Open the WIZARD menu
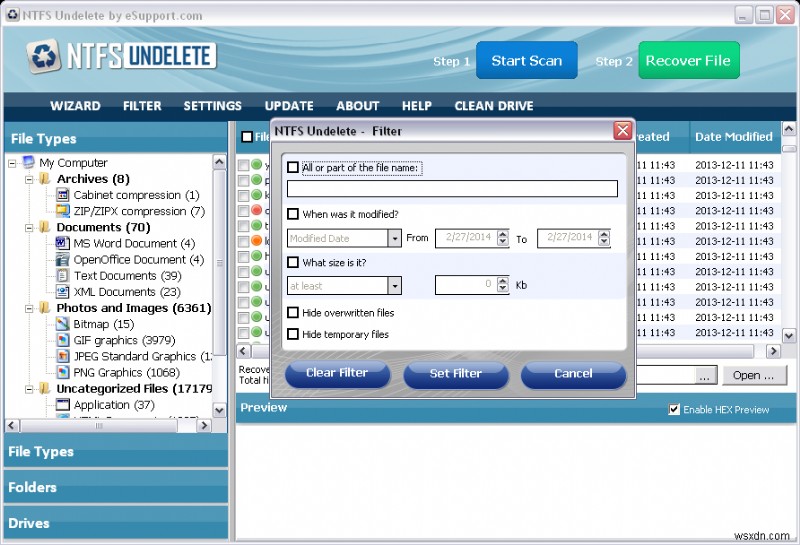Viewport: 800px width, 545px height. (76, 106)
